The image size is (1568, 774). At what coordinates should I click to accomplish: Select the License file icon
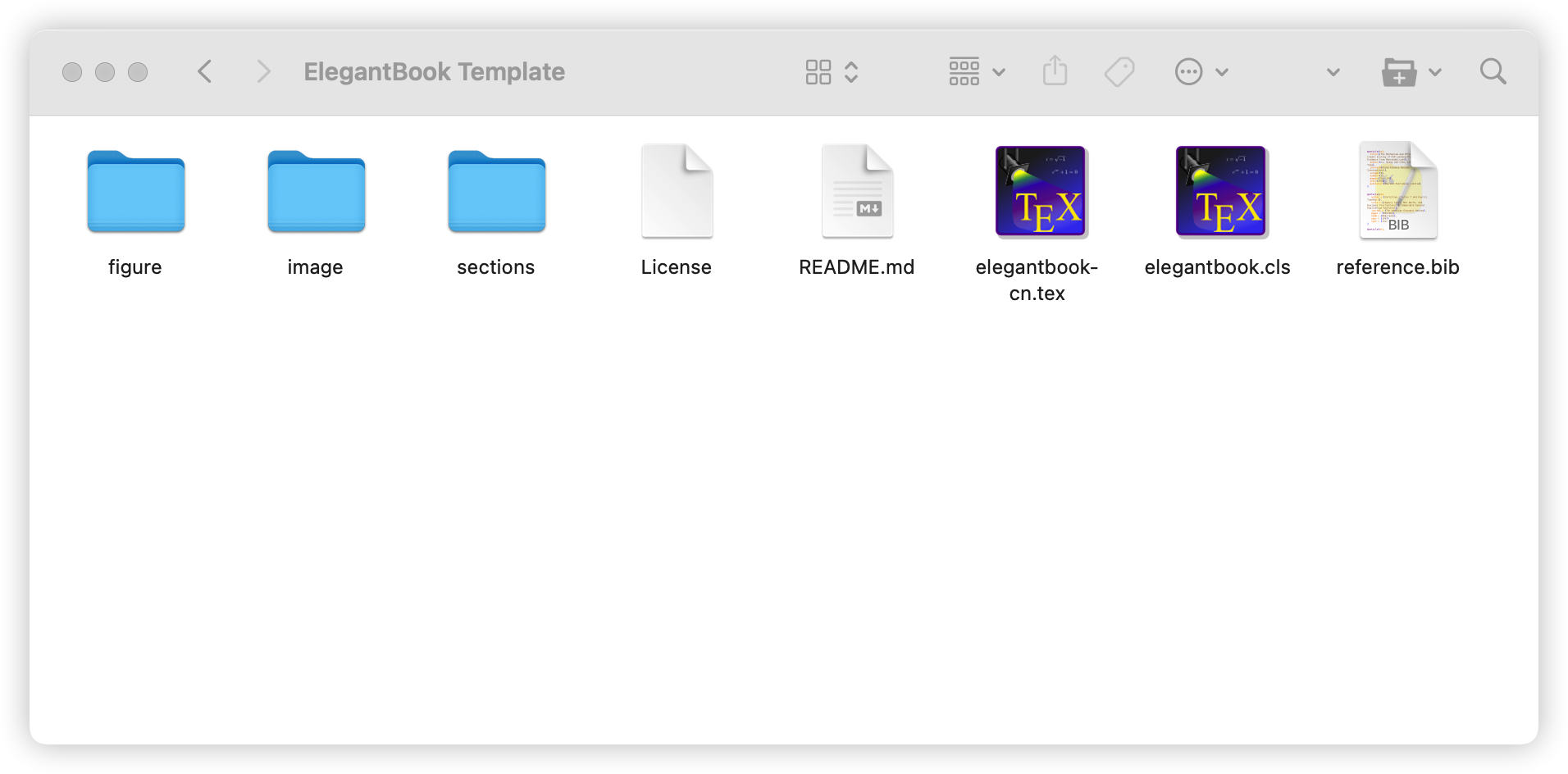[677, 191]
